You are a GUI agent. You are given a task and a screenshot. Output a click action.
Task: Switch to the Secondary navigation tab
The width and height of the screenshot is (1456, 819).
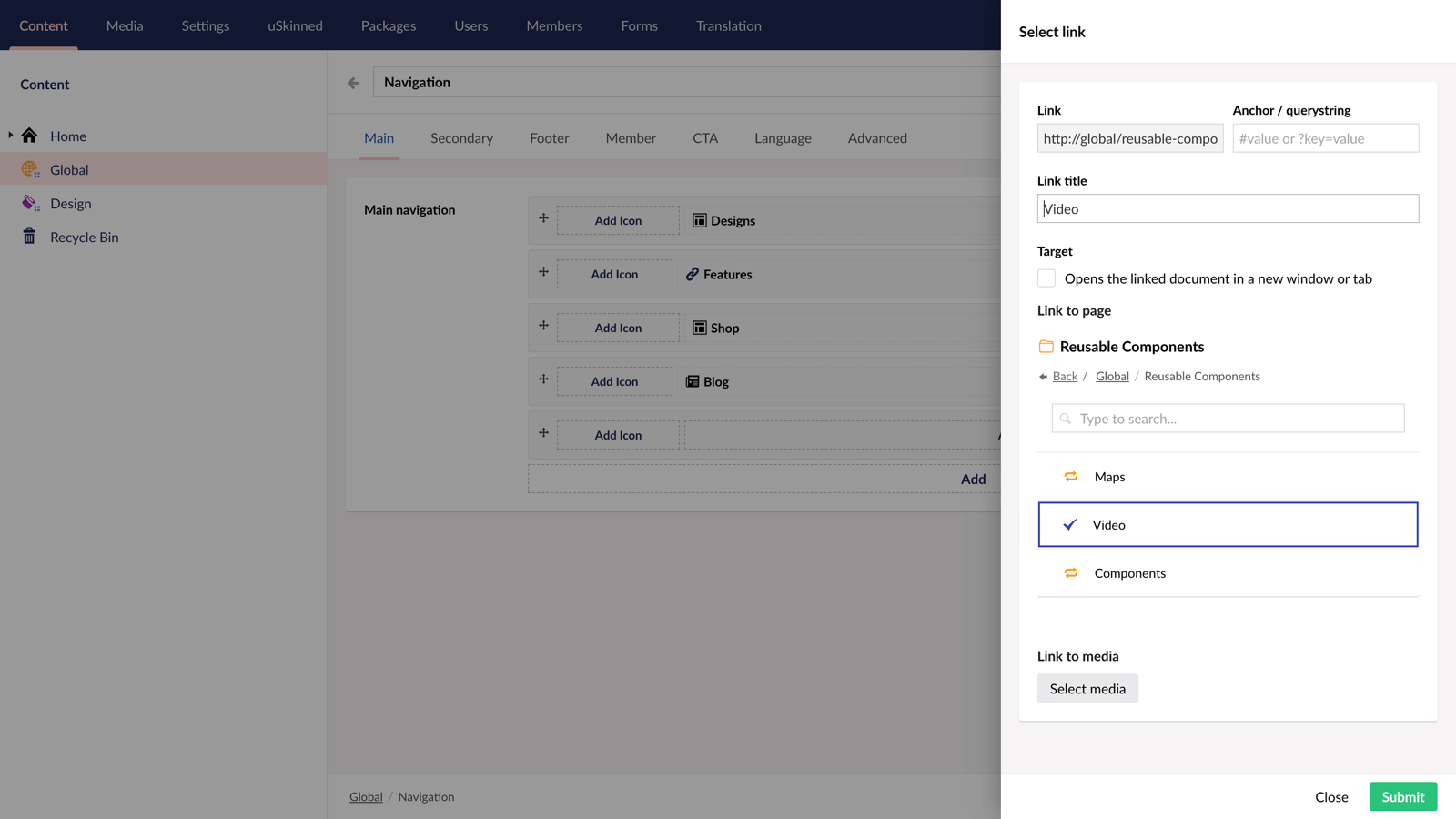click(461, 137)
